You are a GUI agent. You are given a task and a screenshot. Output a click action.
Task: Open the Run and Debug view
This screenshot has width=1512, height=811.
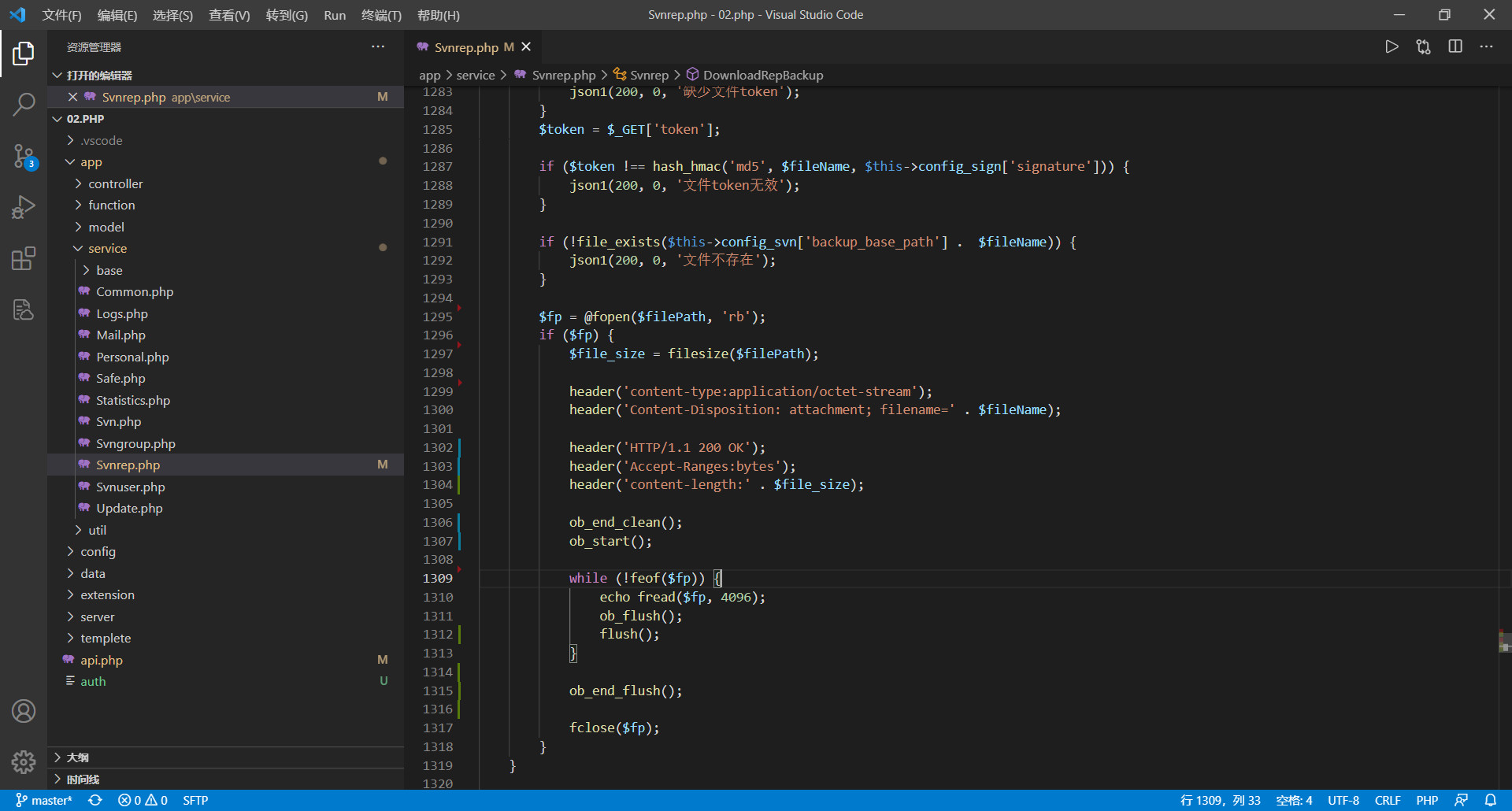tap(24, 207)
